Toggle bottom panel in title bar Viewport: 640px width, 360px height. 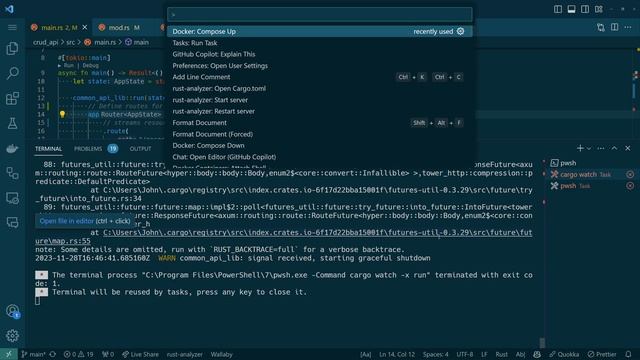[x=571, y=9]
